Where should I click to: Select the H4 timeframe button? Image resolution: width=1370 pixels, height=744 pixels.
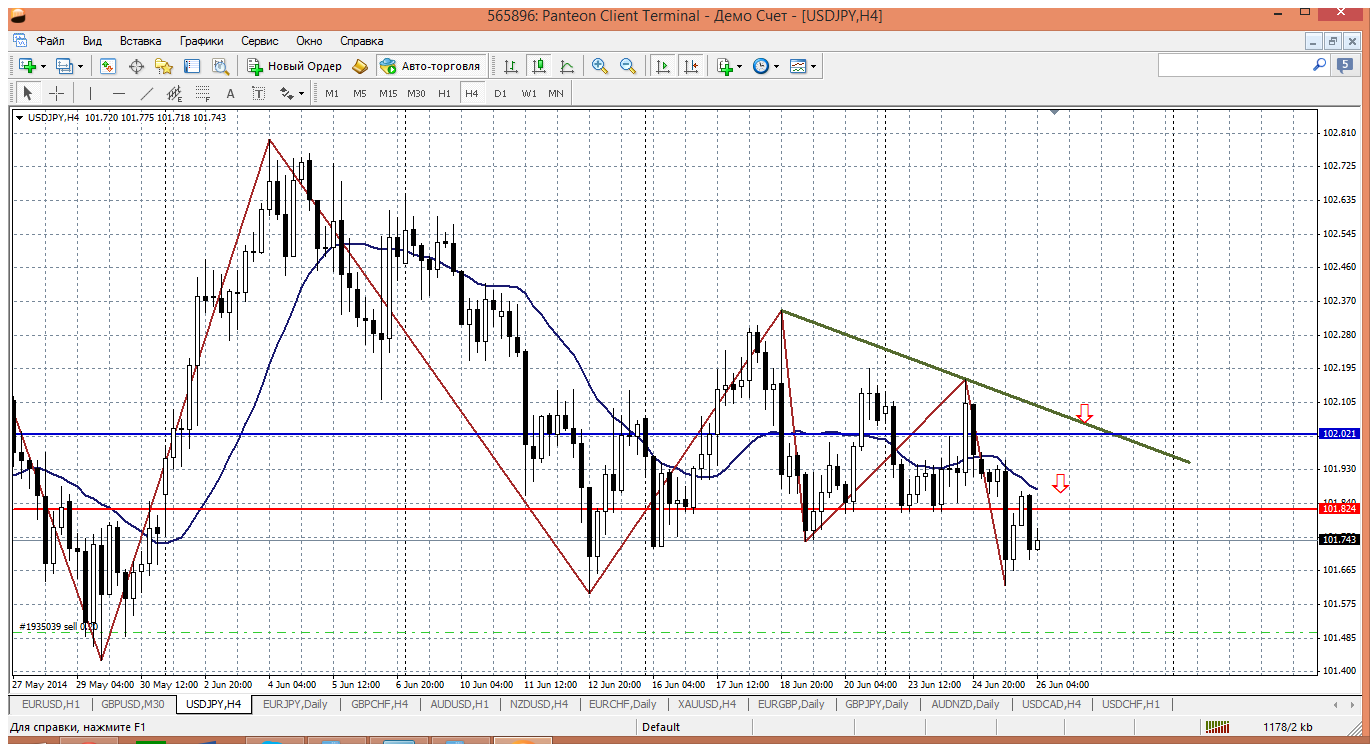coord(472,93)
